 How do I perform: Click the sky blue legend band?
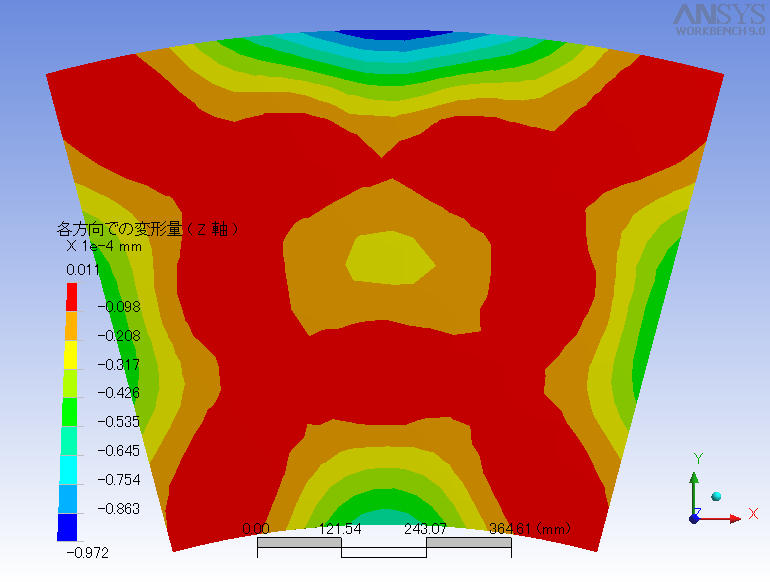pyautogui.click(x=68, y=499)
